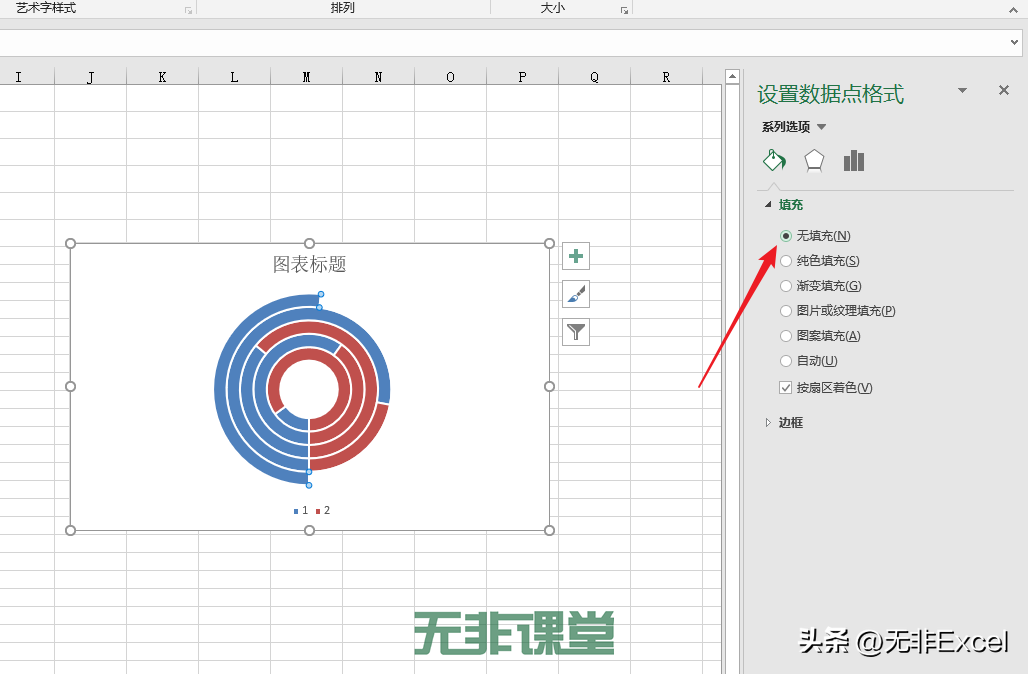Select the 渐变填充(G) radio button
Image resolution: width=1028 pixels, height=674 pixels.
785,286
